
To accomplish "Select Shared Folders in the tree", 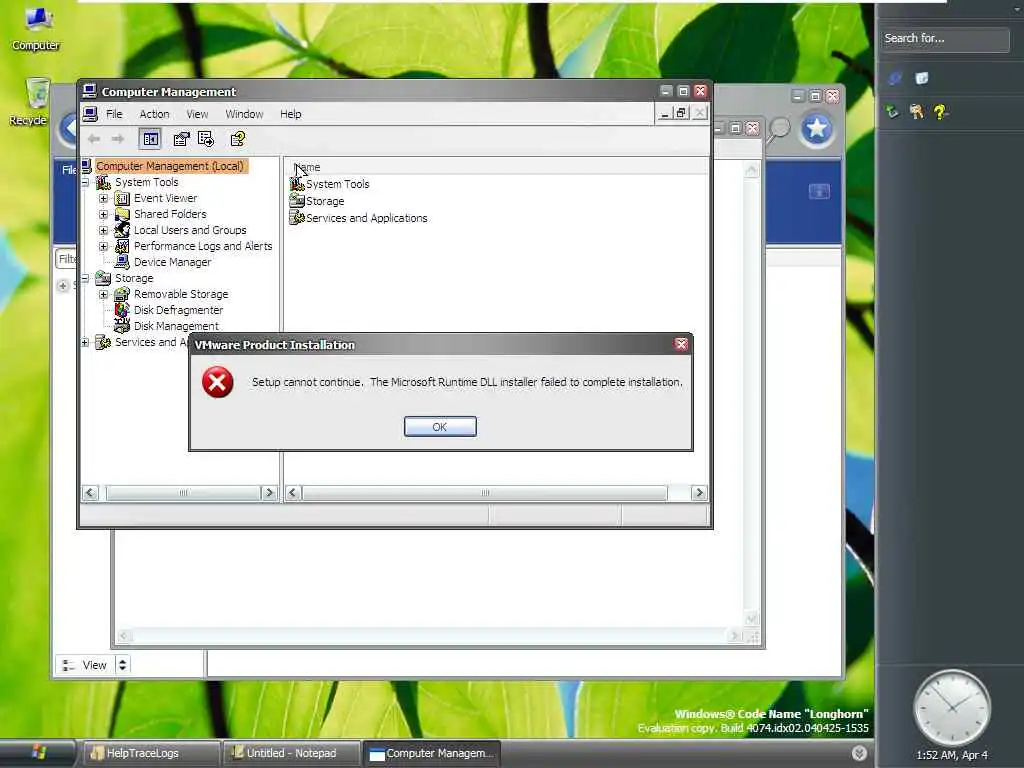I will pyautogui.click(x=170, y=214).
